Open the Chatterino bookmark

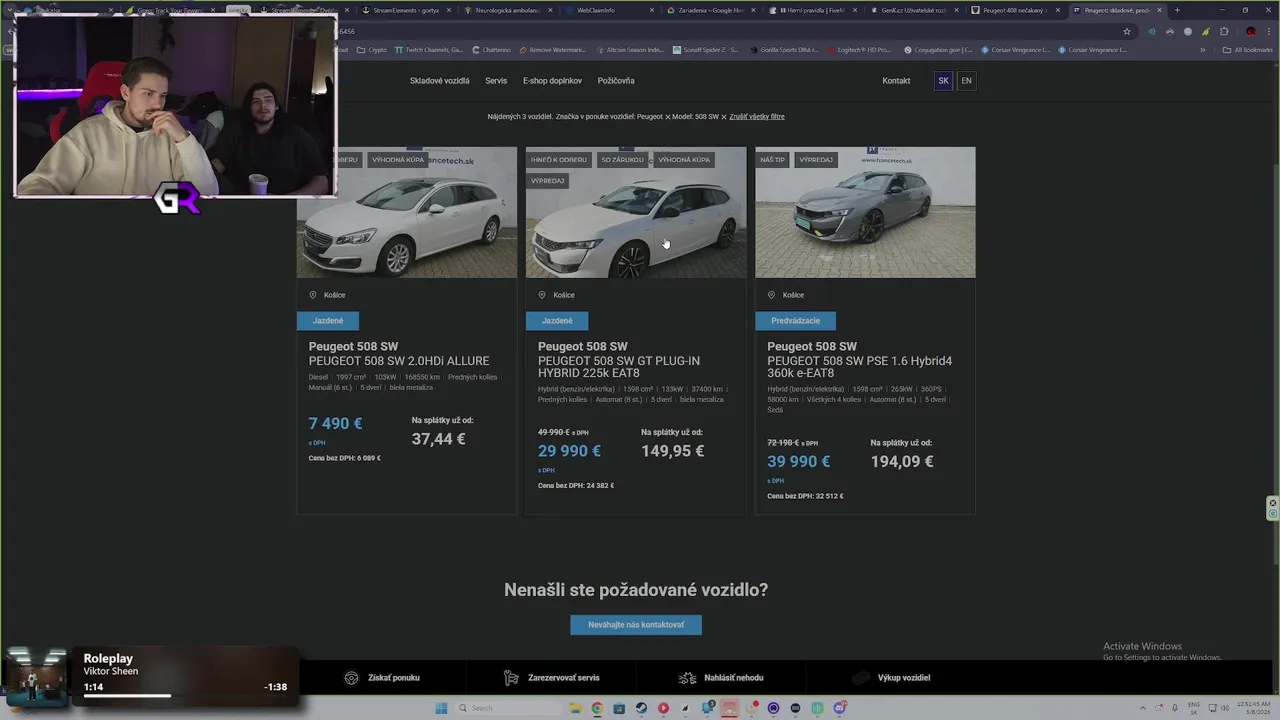pyautogui.click(x=491, y=49)
